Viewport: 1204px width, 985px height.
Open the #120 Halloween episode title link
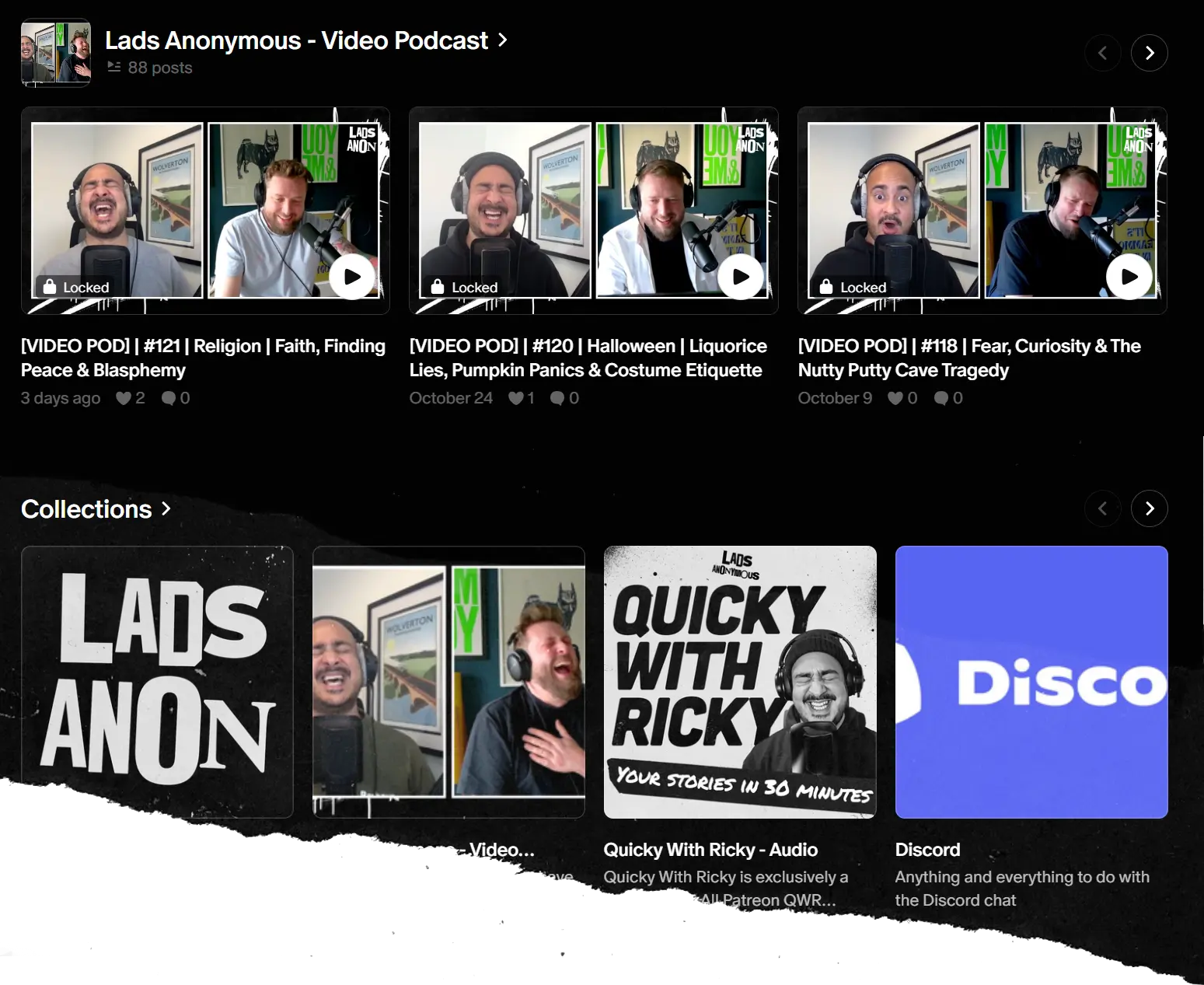[588, 358]
